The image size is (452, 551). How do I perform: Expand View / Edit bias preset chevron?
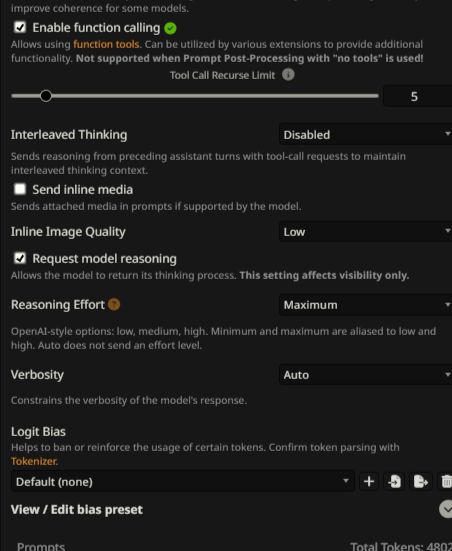point(446,509)
